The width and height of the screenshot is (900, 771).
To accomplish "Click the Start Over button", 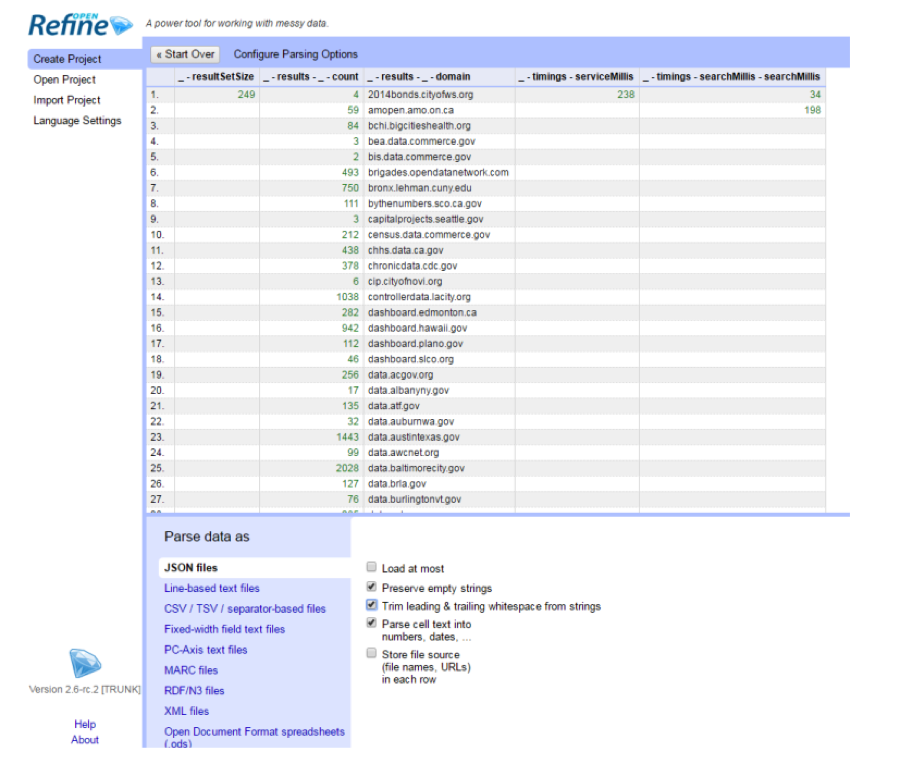I will [x=185, y=55].
